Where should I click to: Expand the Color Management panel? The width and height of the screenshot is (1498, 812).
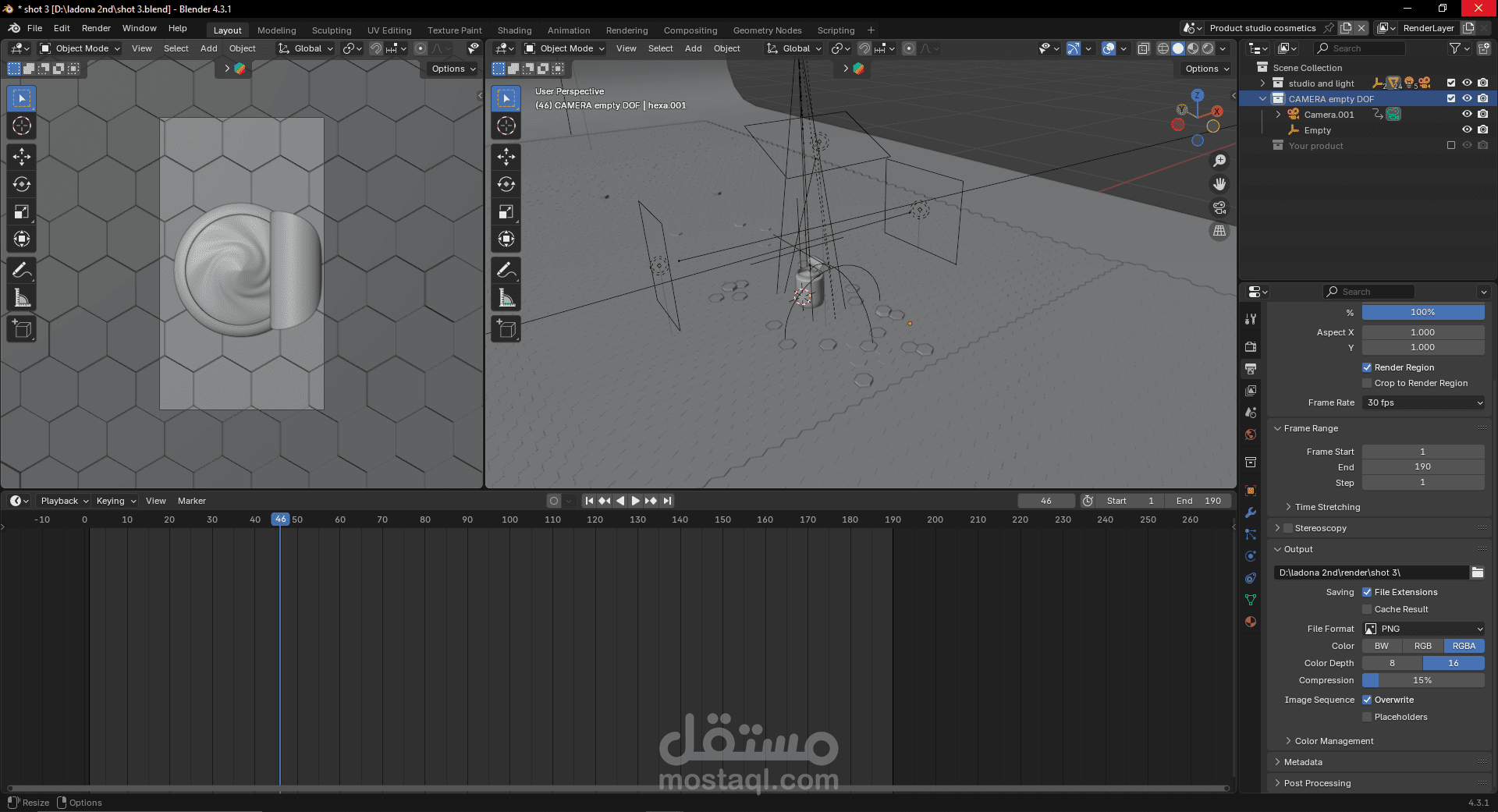pyautogui.click(x=1334, y=741)
